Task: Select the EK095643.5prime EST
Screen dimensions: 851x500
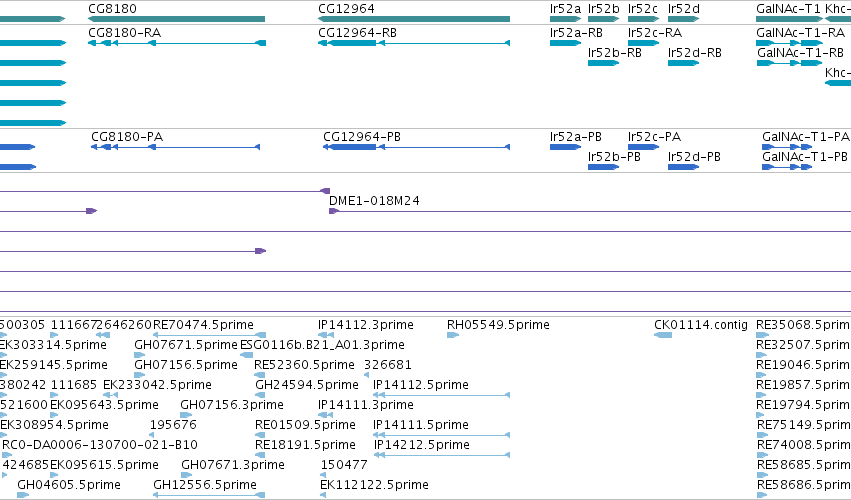Action: (x=54, y=415)
